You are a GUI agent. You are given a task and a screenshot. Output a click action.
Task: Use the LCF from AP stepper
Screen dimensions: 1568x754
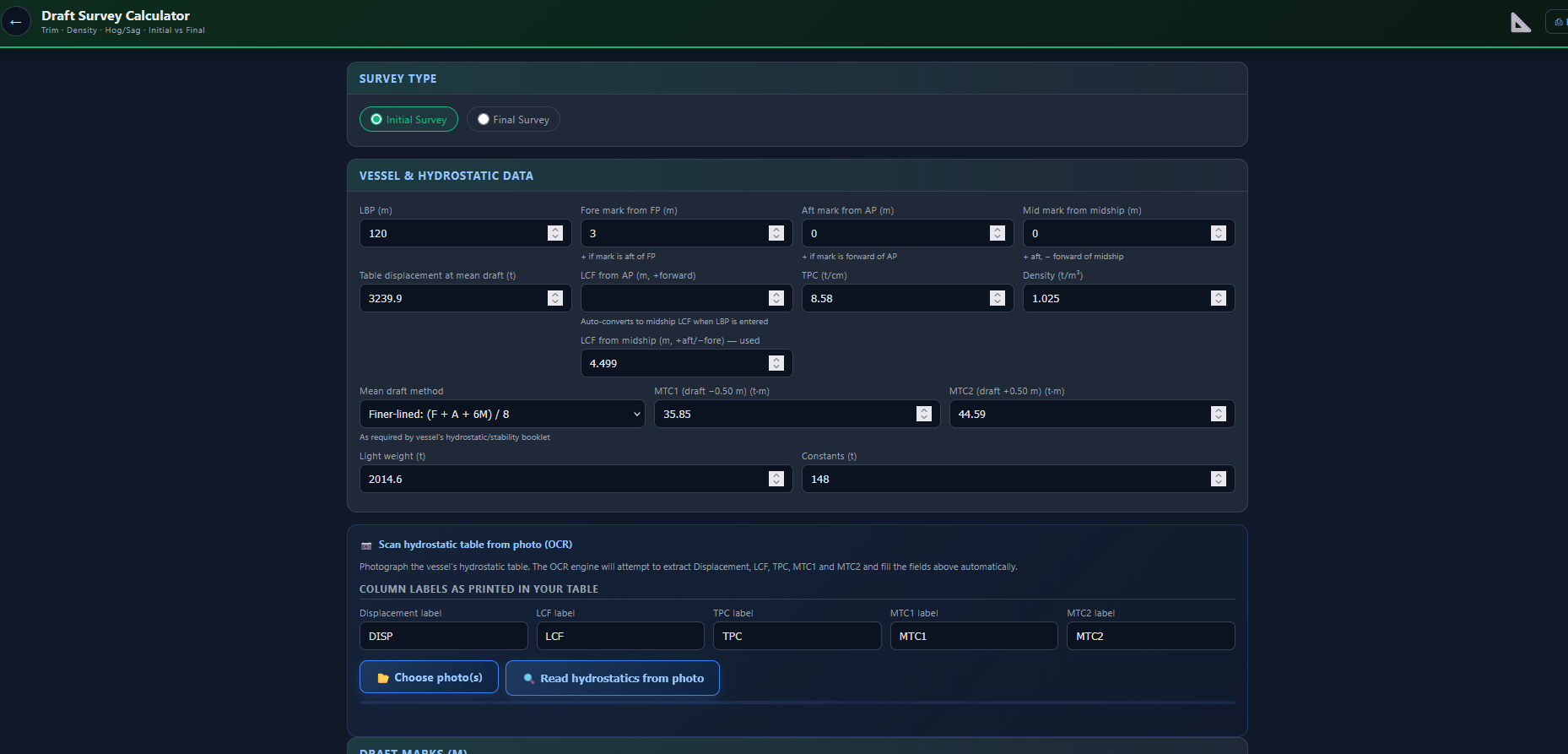[x=776, y=298]
